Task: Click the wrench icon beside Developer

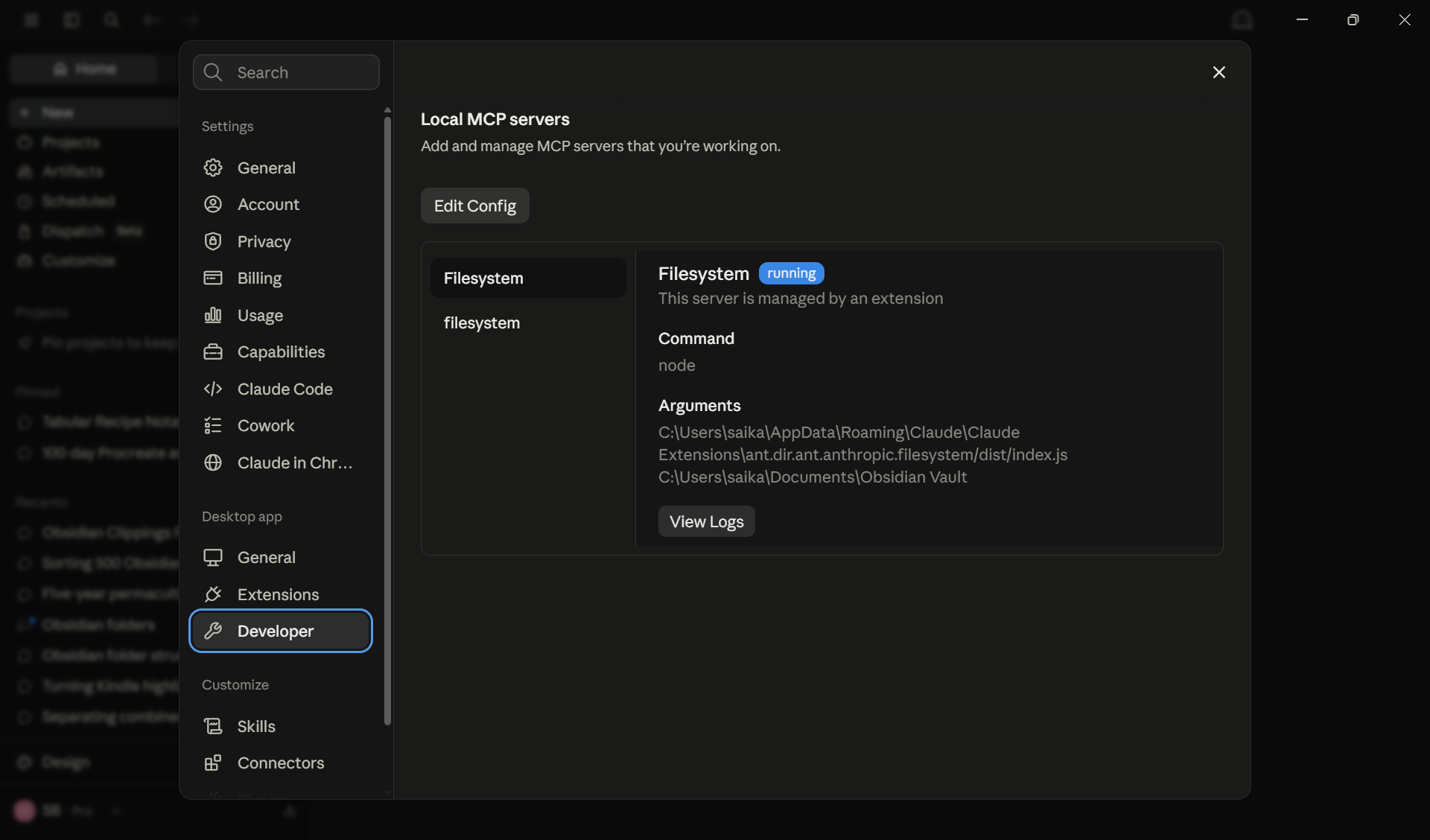Action: (213, 631)
